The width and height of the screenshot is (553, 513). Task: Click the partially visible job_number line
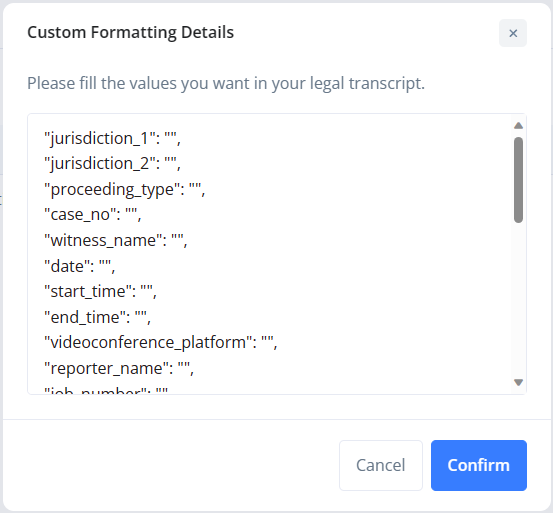(x=106, y=390)
